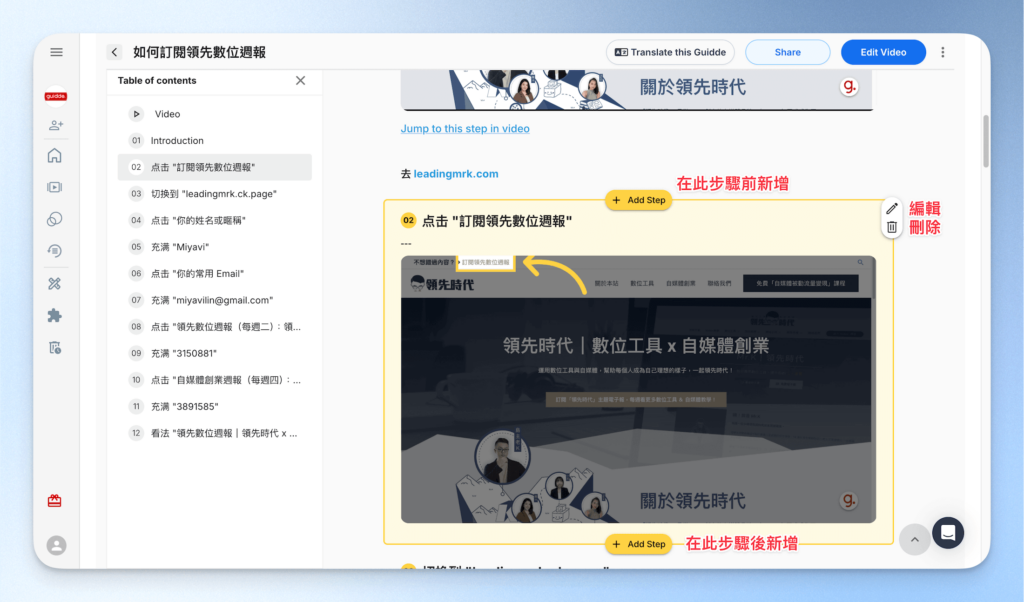Open the Jump to this step in video link
The width and height of the screenshot is (1024, 602).
pyautogui.click(x=465, y=129)
